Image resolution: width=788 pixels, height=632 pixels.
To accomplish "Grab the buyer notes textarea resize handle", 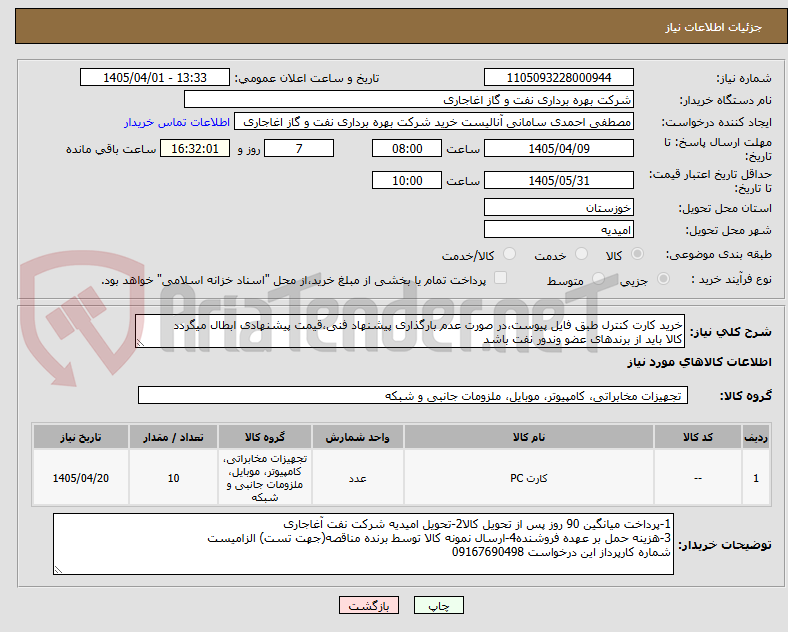I will click(x=58, y=570).
